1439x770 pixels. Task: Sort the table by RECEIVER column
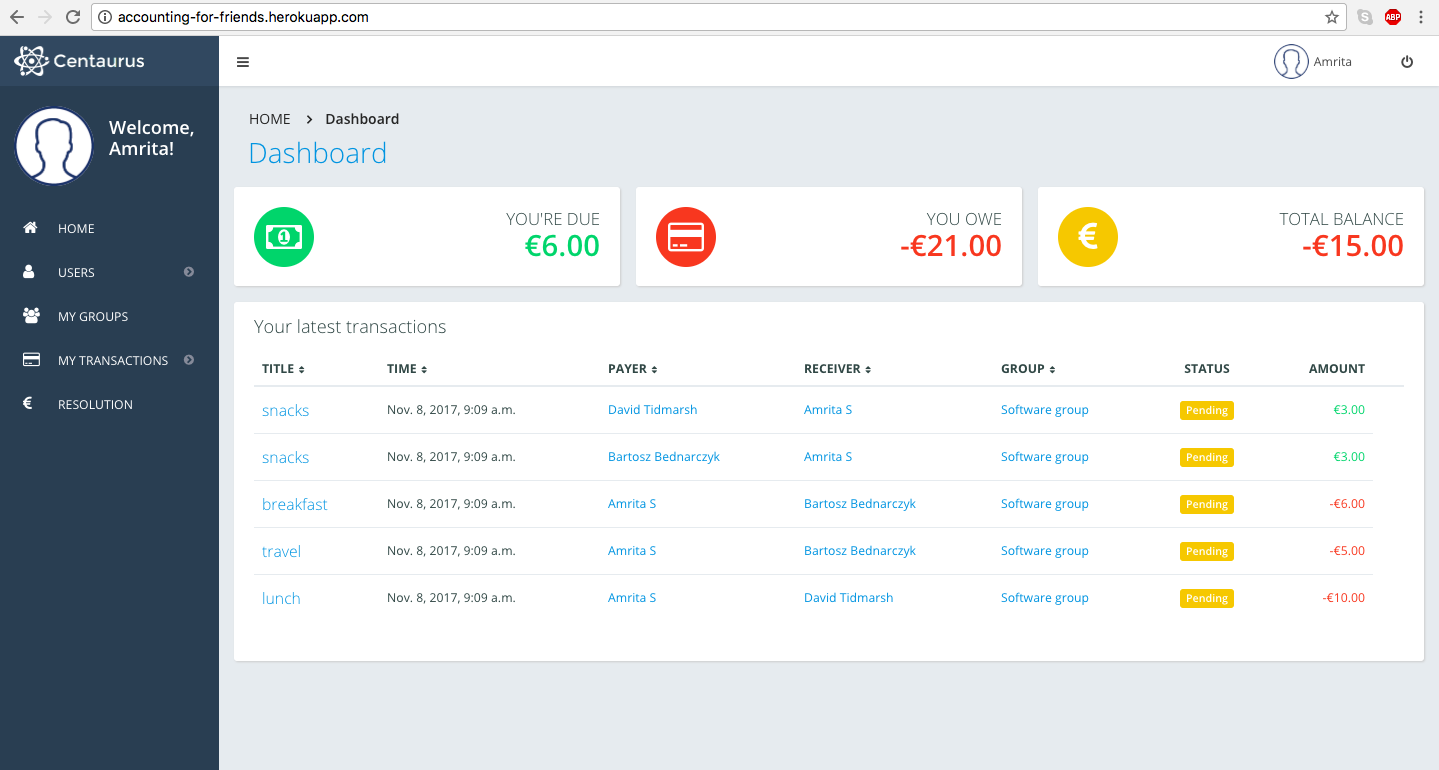(837, 369)
